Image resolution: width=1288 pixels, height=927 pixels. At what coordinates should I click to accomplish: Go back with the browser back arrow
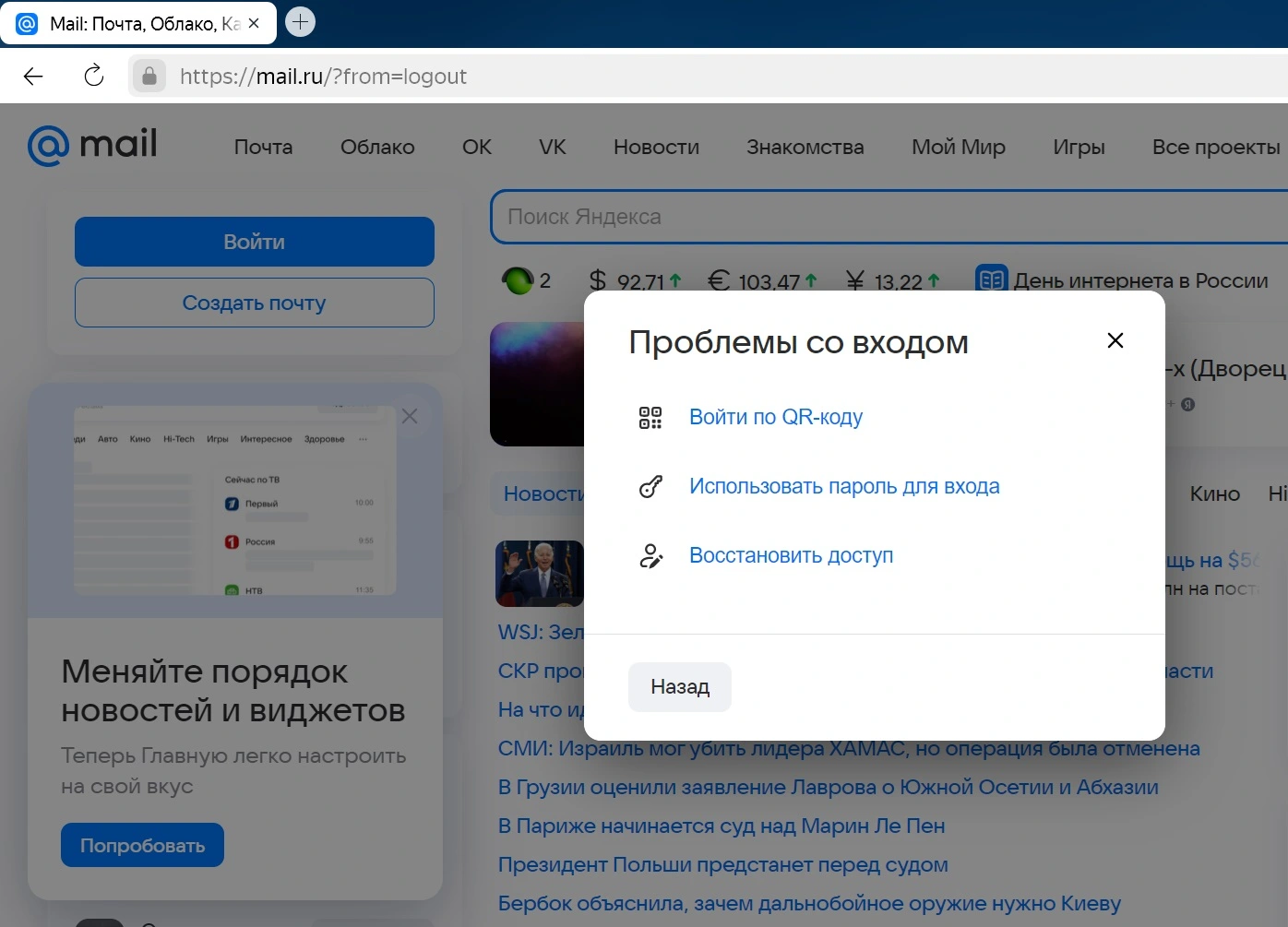click(x=33, y=77)
